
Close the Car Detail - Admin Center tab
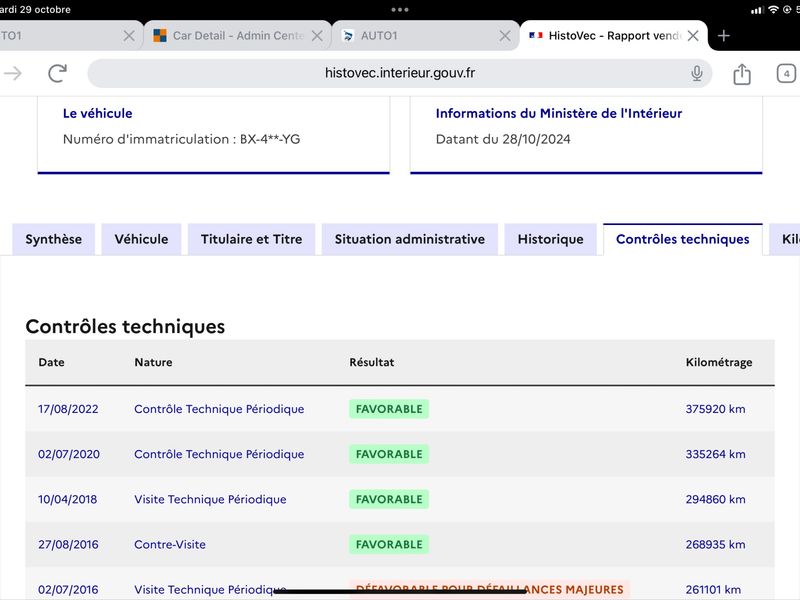pyautogui.click(x=317, y=36)
